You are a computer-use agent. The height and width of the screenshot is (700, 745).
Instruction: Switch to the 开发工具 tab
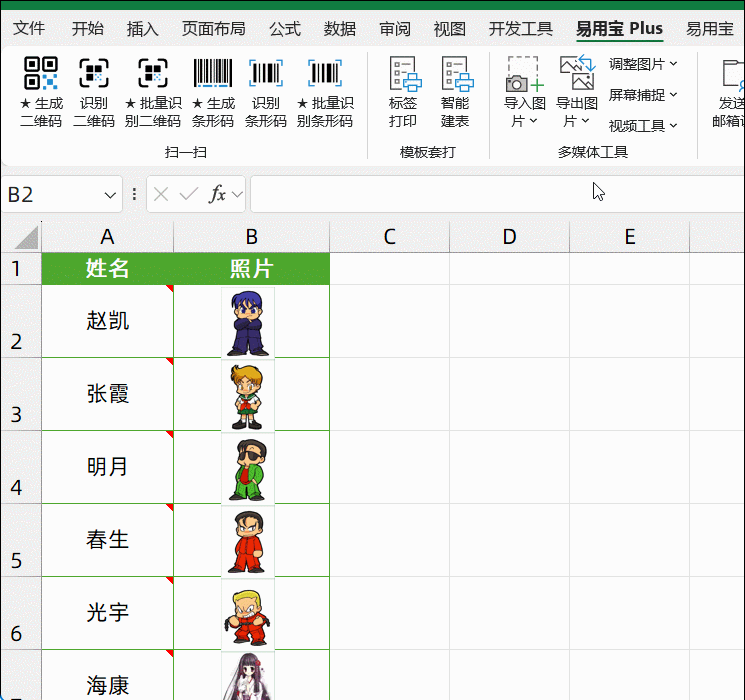coord(521,29)
